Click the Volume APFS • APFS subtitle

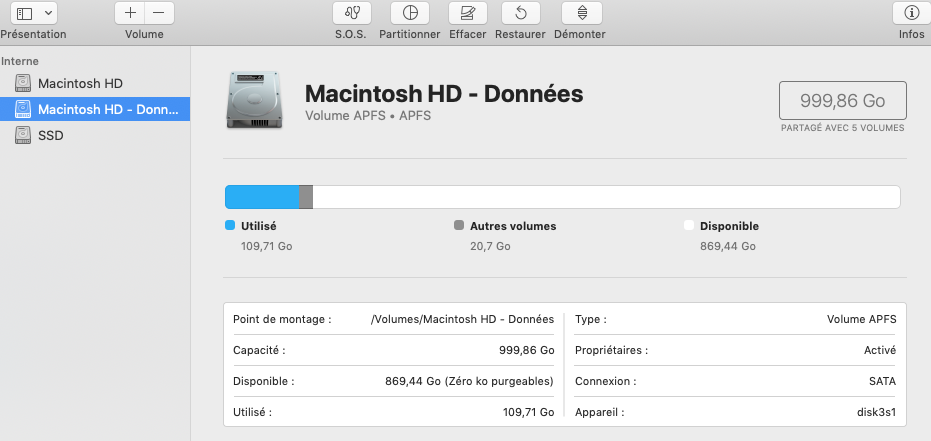click(368, 116)
